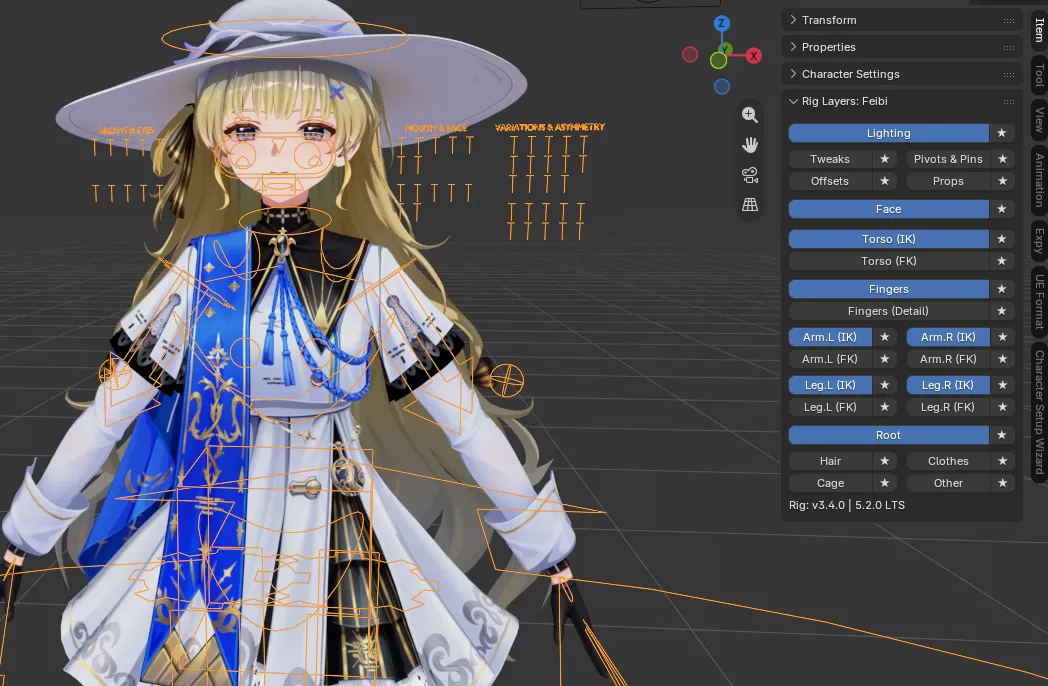Viewport: 1048px width, 686px height.
Task: Toggle camera view icon
Action: point(750,175)
